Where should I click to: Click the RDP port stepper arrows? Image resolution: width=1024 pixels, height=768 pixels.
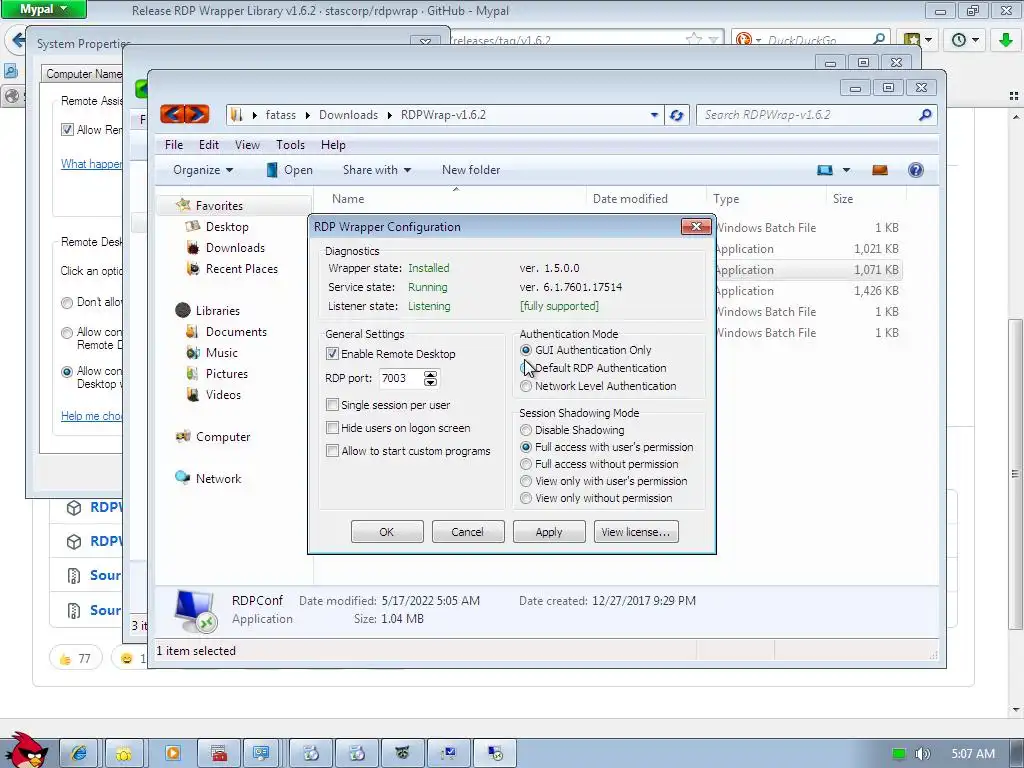click(430, 378)
